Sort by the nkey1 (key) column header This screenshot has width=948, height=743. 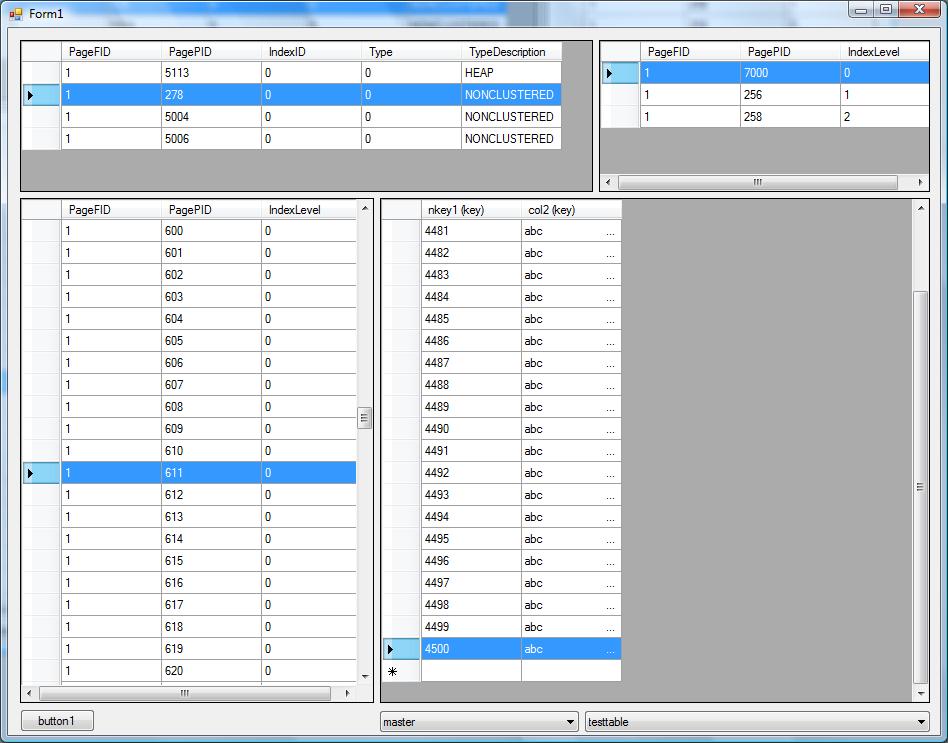tap(470, 210)
